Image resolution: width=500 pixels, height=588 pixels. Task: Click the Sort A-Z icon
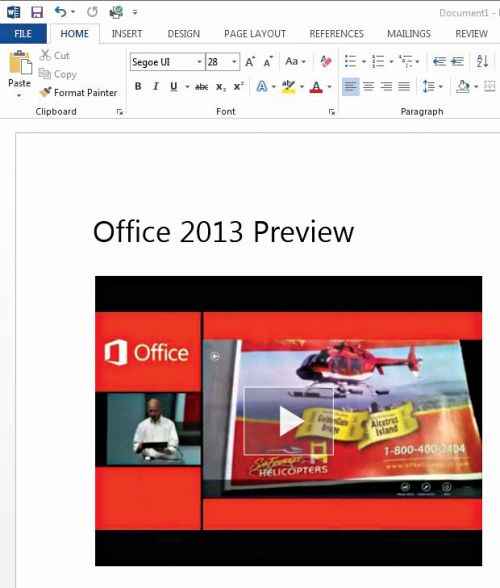pyautogui.click(x=482, y=61)
